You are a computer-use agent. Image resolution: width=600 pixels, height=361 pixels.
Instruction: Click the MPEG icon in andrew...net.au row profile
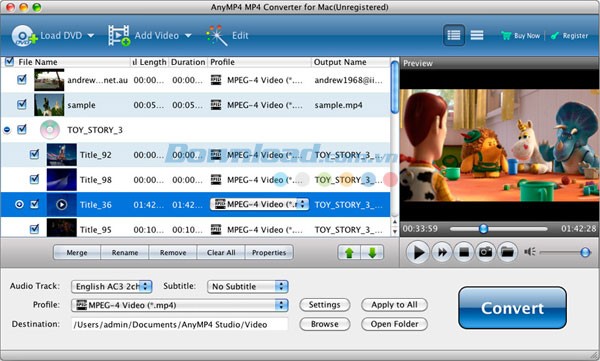pyautogui.click(x=216, y=80)
